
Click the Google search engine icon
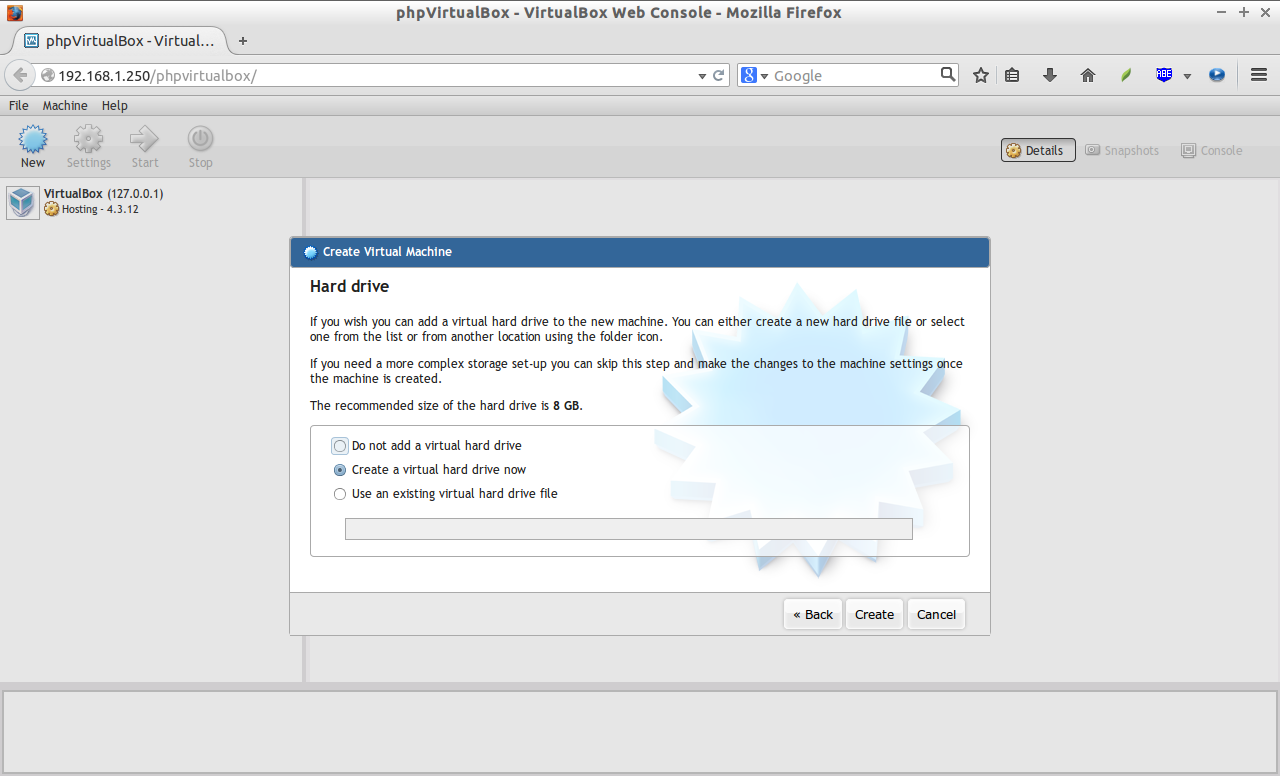coord(748,75)
